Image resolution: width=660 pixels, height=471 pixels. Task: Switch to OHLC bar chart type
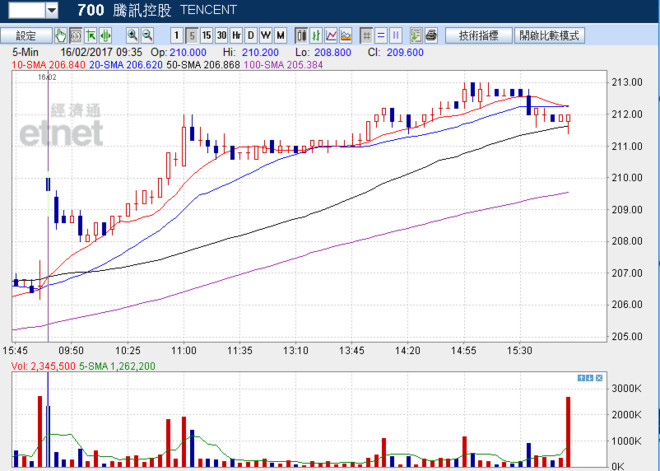pos(316,36)
